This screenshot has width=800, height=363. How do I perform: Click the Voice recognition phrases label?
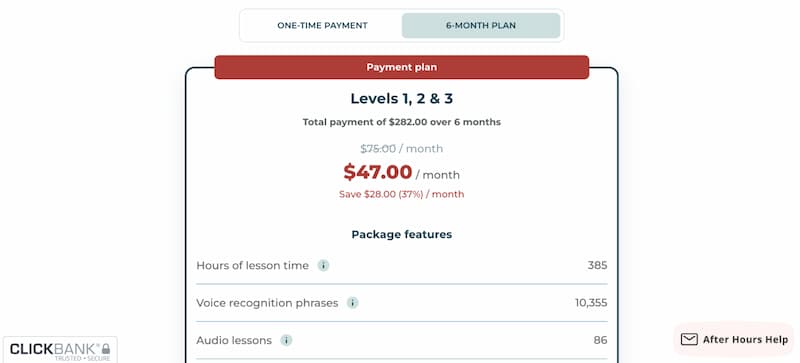pos(267,303)
